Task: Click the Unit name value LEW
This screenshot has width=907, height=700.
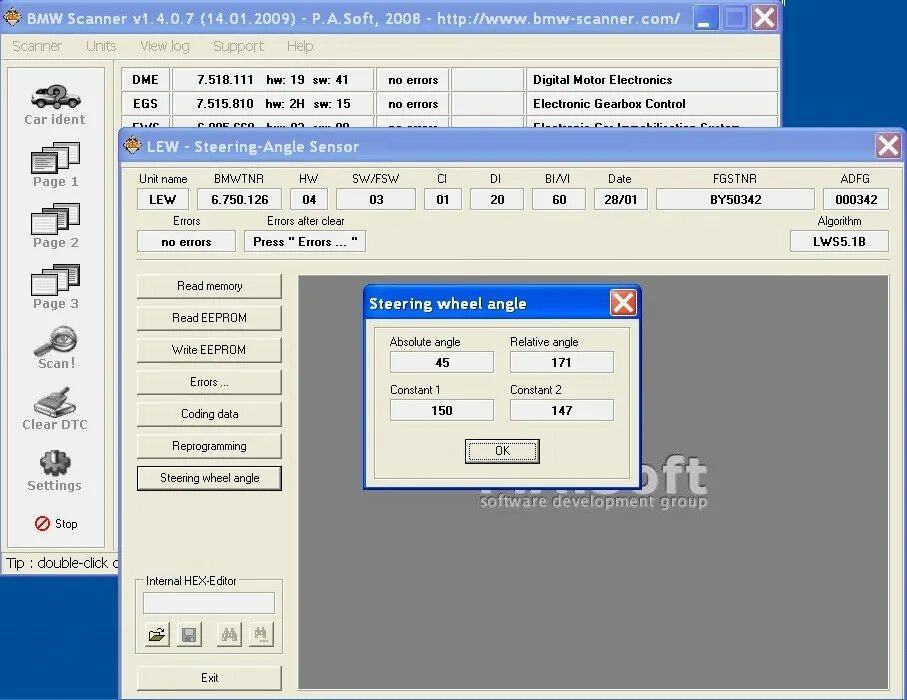Action: pos(163,200)
